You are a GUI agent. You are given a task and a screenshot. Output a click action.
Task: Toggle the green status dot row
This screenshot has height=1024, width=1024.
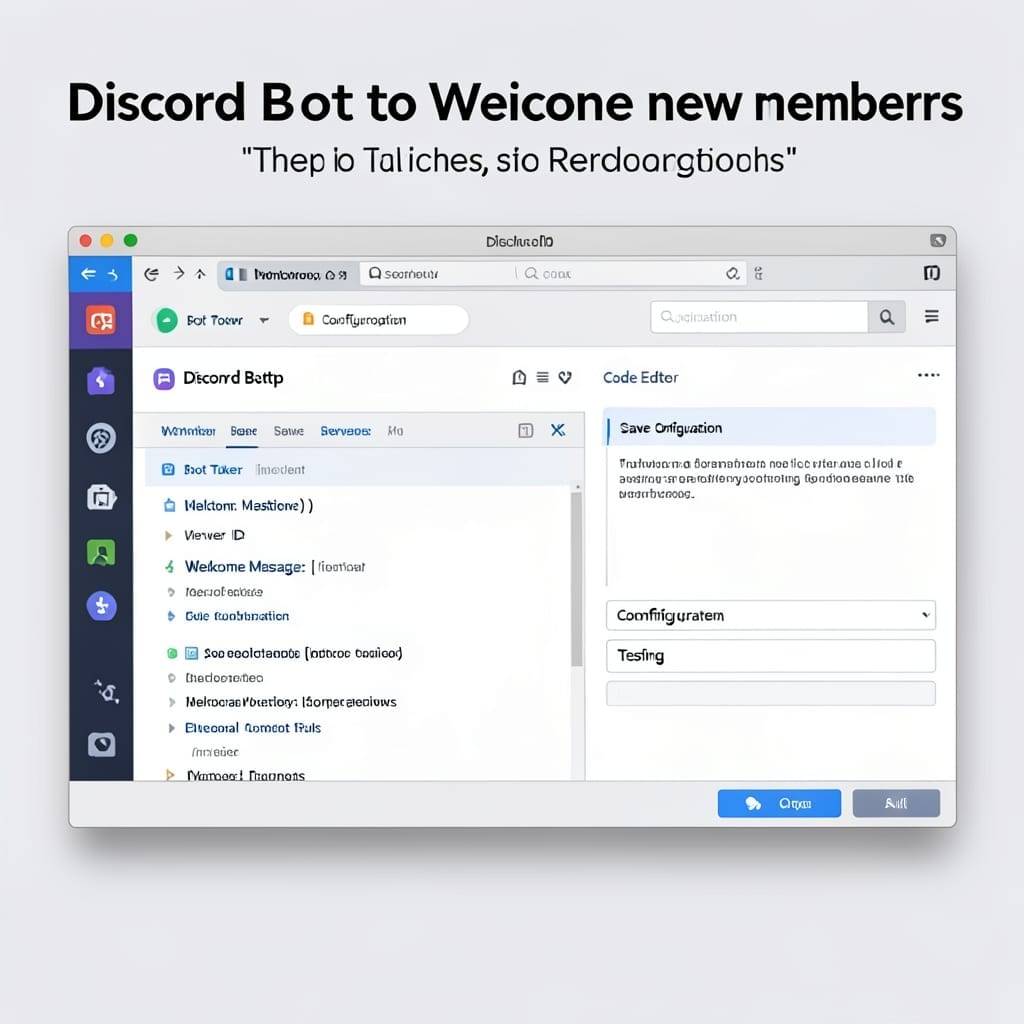coord(172,653)
